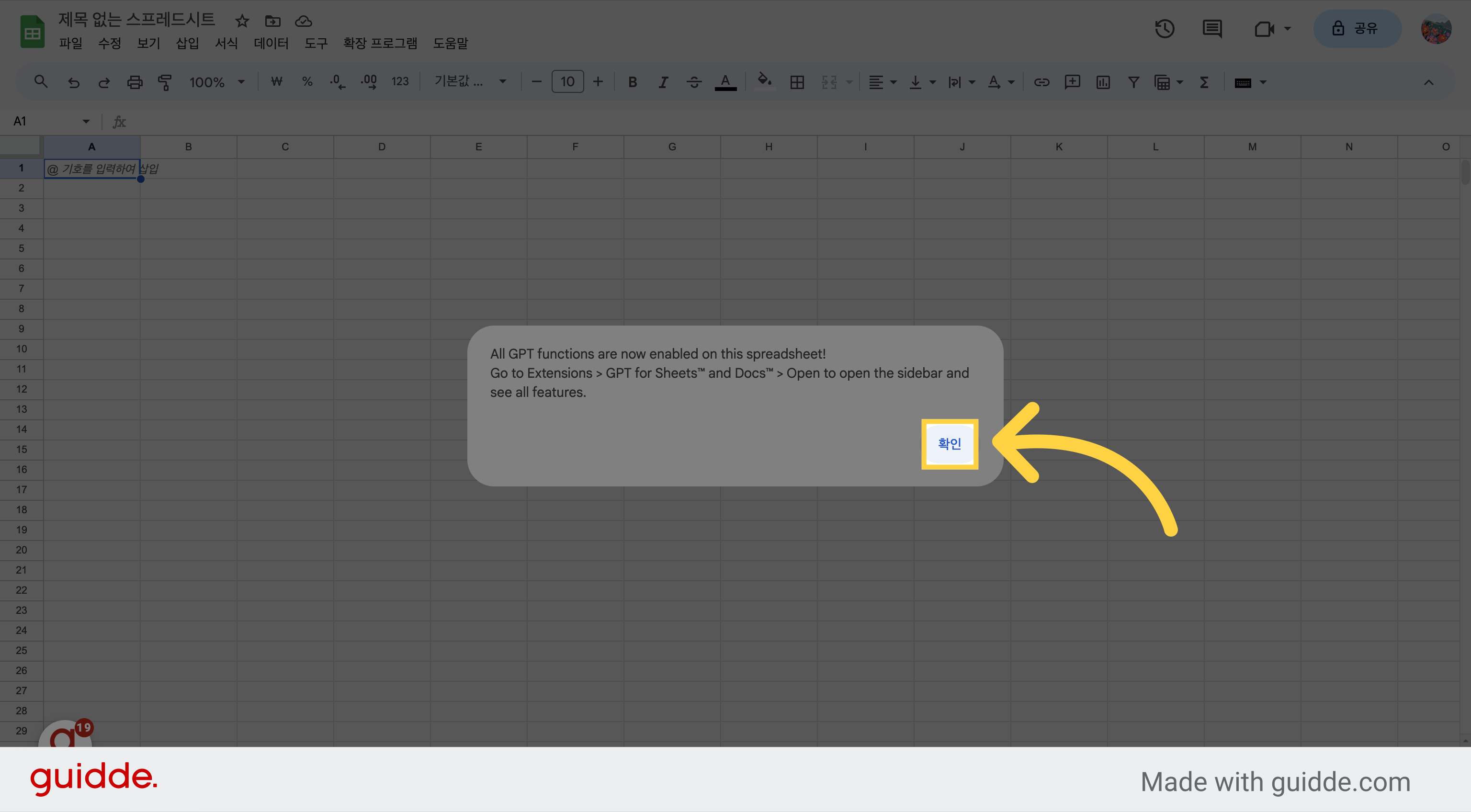The width and height of the screenshot is (1471, 812).
Task: Click the paint format roller icon
Action: (x=164, y=82)
